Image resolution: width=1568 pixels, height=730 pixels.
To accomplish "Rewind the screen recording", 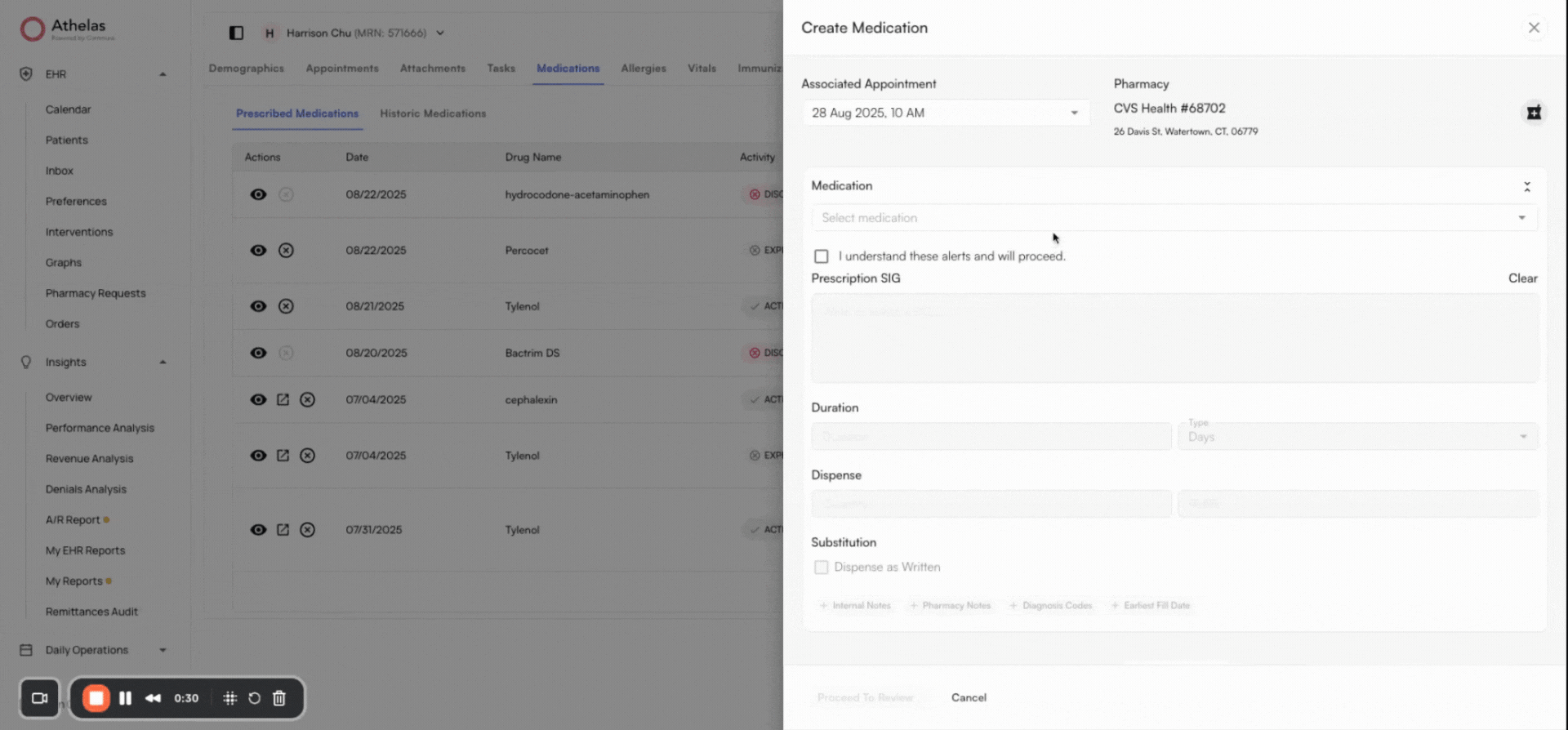I will [153, 698].
